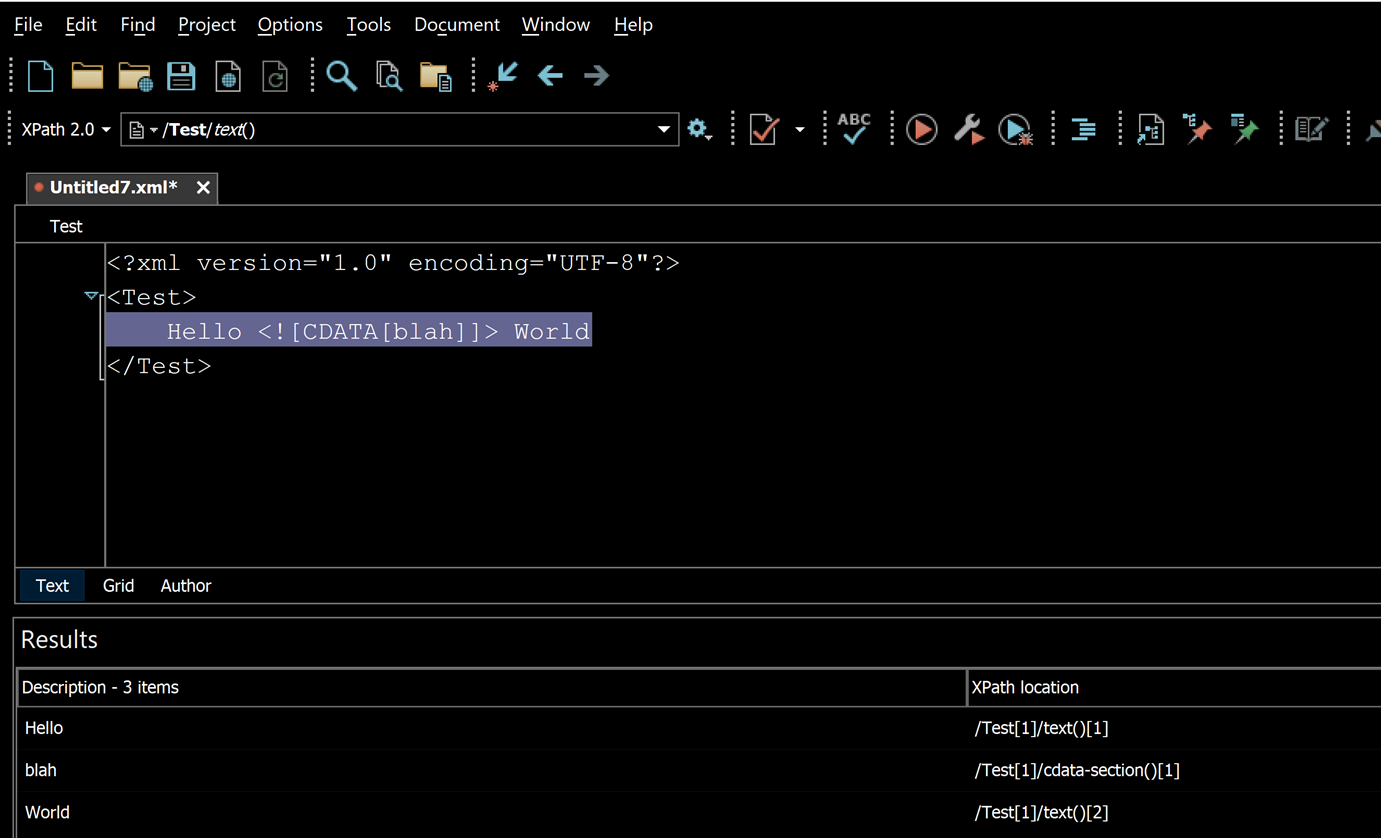
Task: Click the New document icon
Action: click(40, 76)
